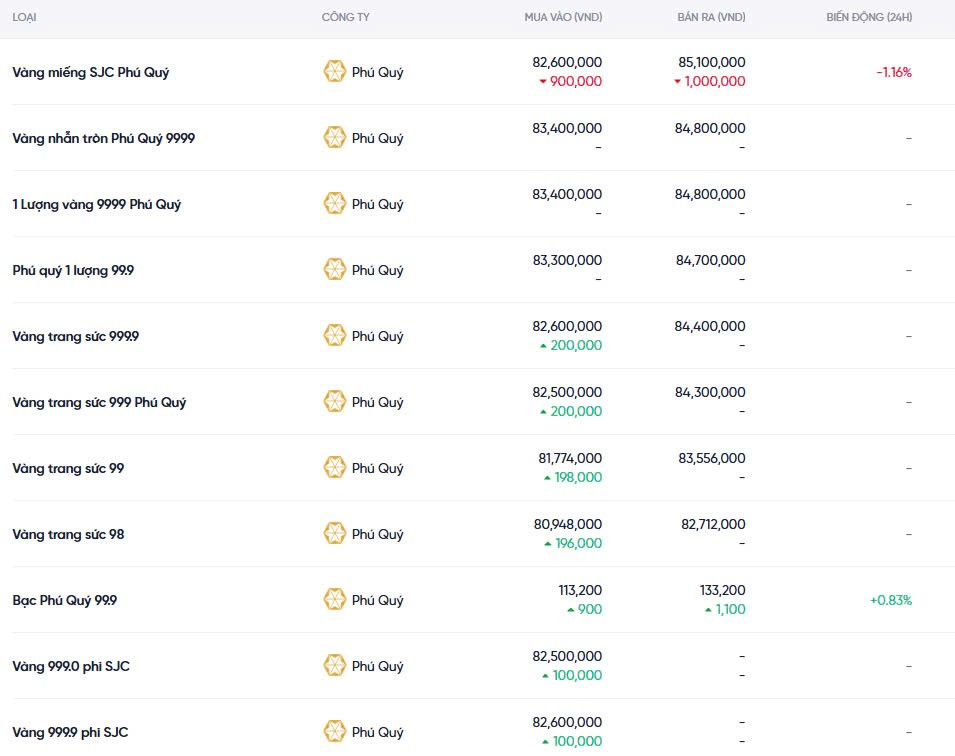The height and width of the screenshot is (756, 955).
Task: Click the -1.16% change value
Action: [893, 72]
